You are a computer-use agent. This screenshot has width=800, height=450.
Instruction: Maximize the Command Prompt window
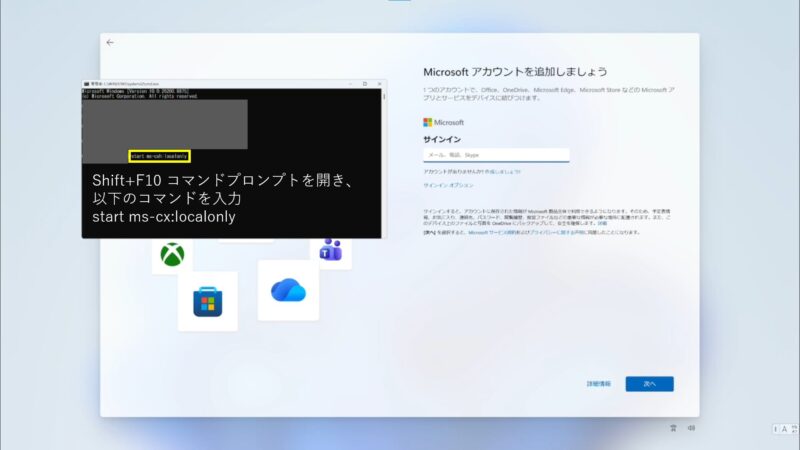(365, 84)
